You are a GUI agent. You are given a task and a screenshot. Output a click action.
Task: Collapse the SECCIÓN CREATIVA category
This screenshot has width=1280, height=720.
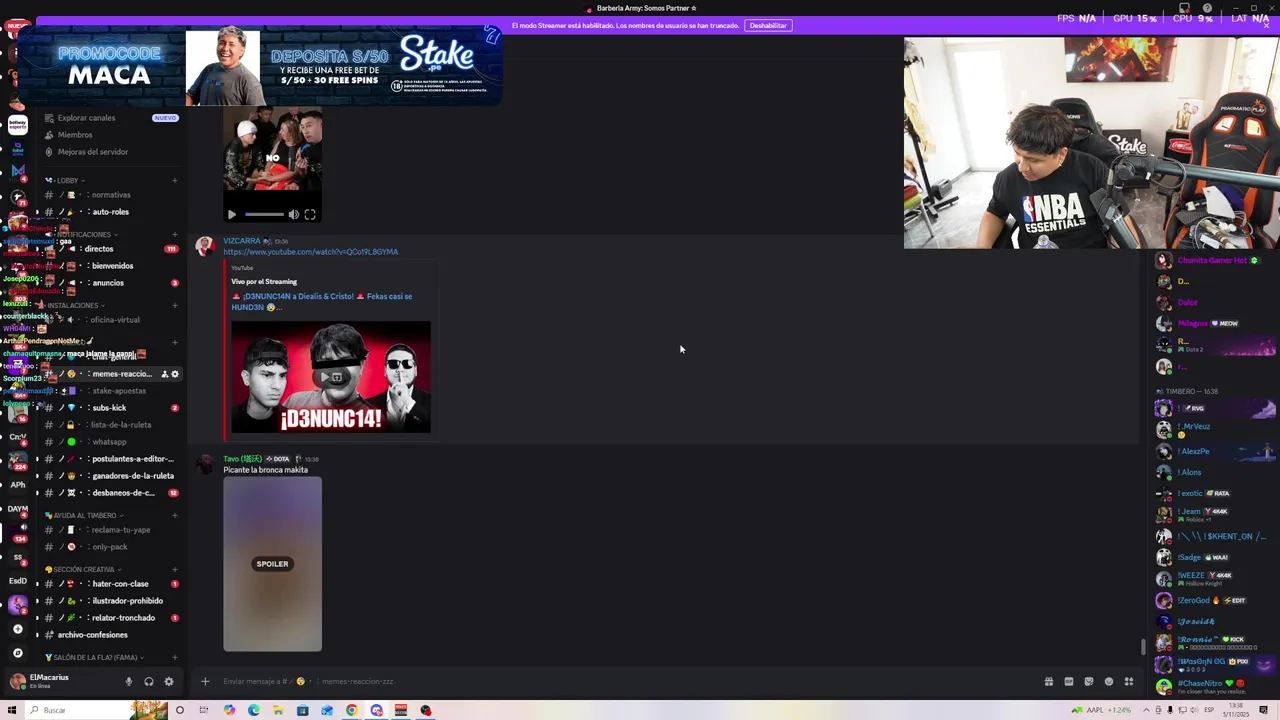(x=82, y=569)
